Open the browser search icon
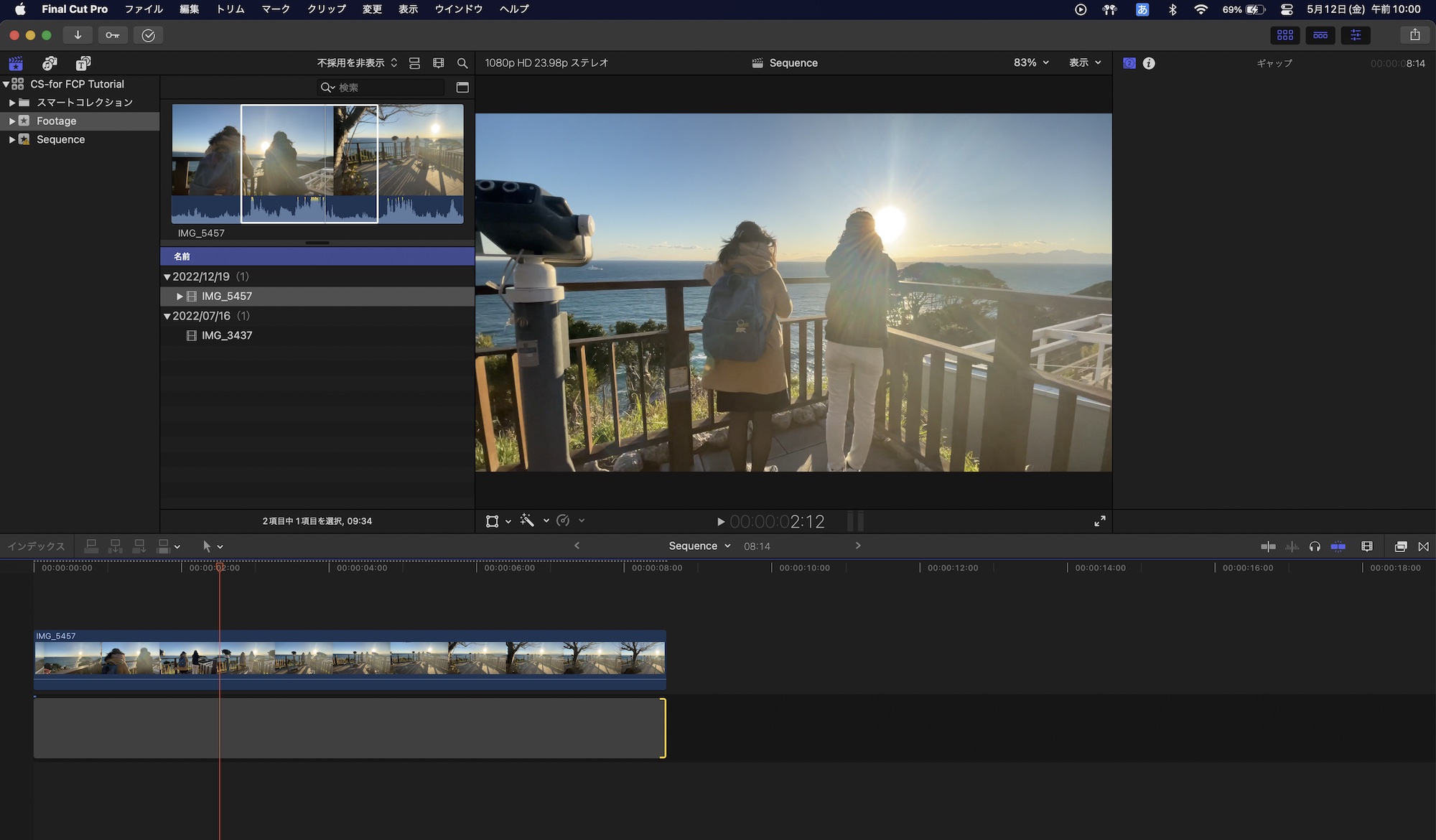 coord(462,62)
